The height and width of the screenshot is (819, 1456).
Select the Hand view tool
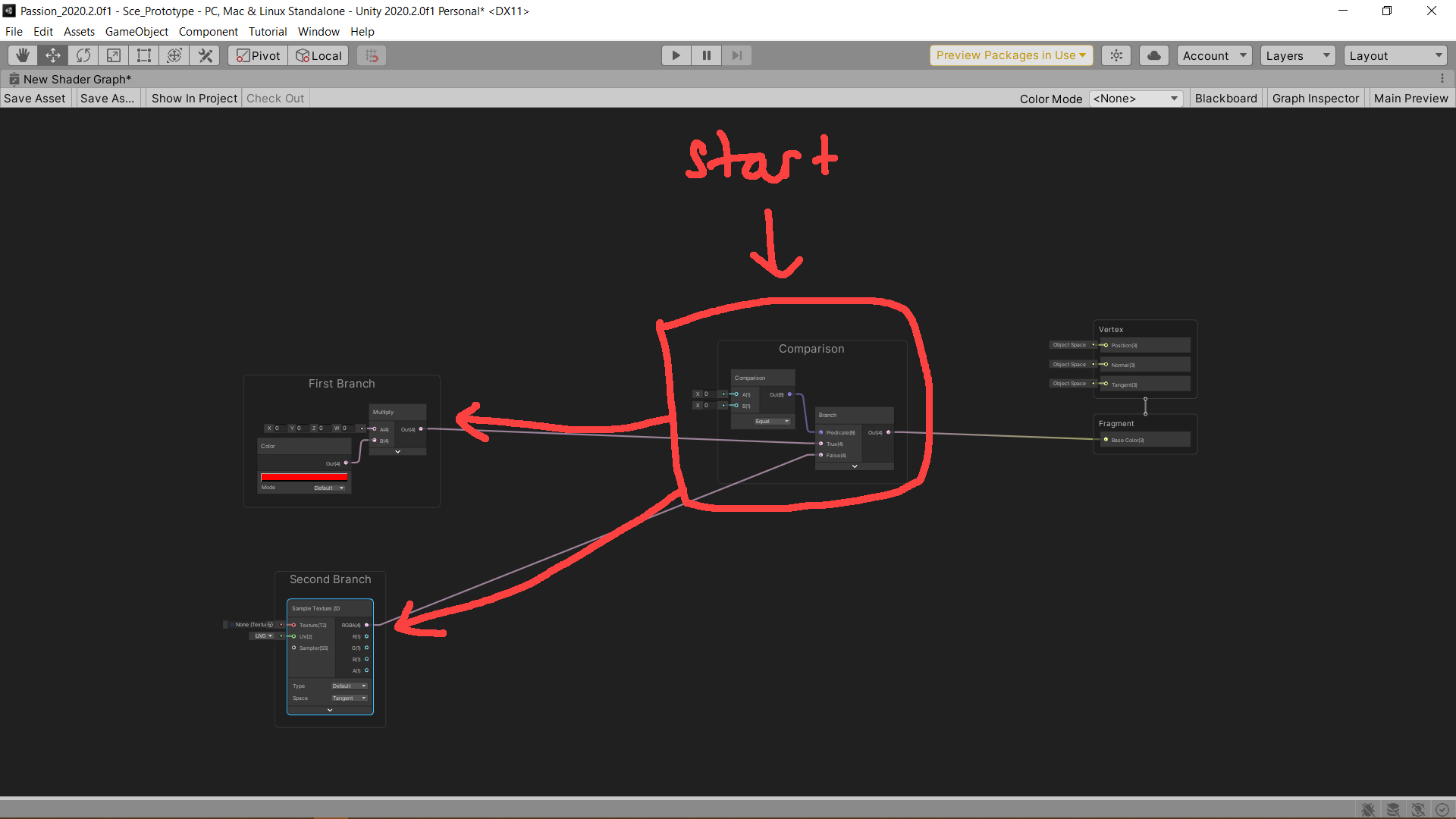22,55
